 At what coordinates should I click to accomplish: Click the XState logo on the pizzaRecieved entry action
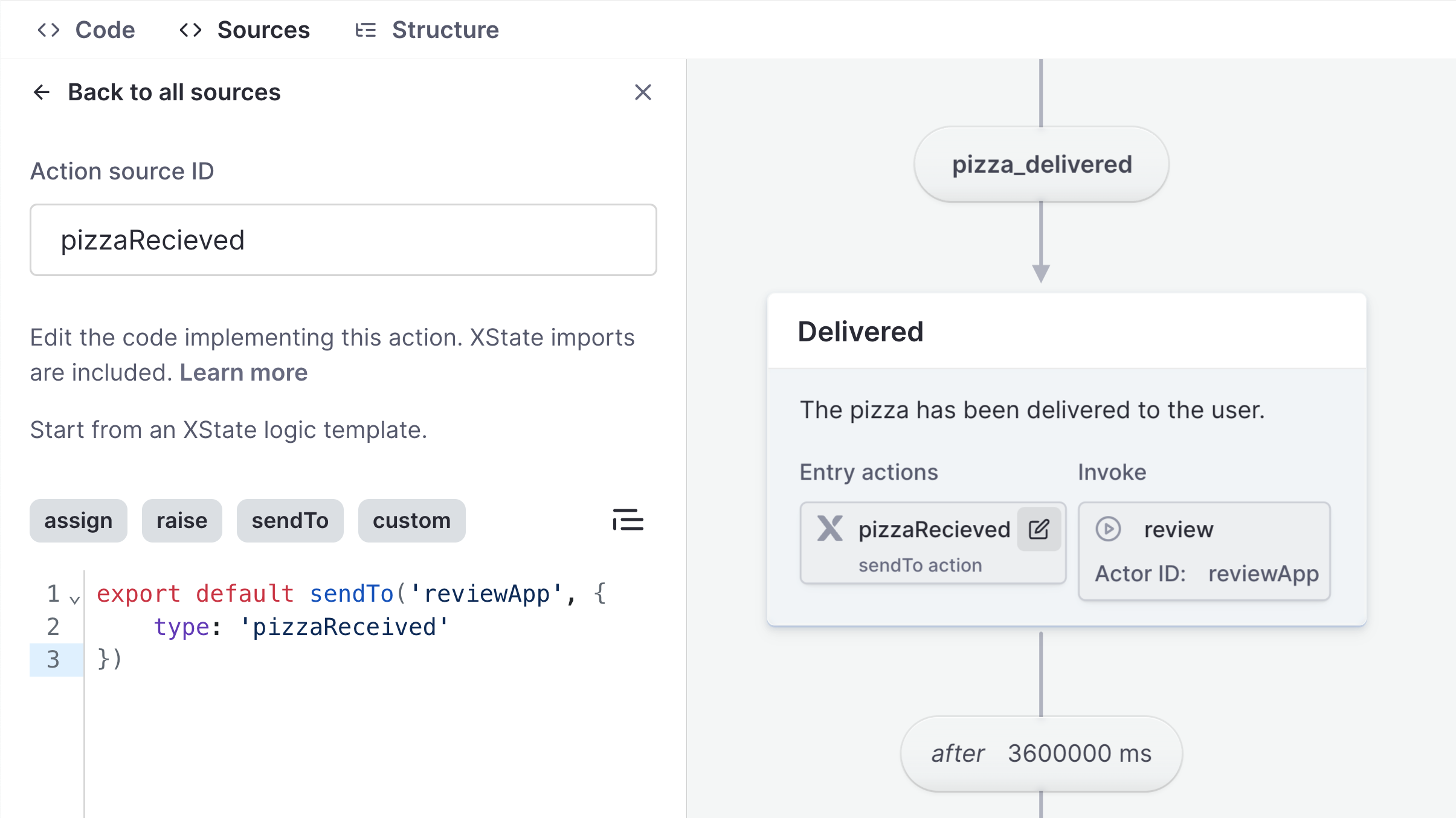pyautogui.click(x=830, y=529)
